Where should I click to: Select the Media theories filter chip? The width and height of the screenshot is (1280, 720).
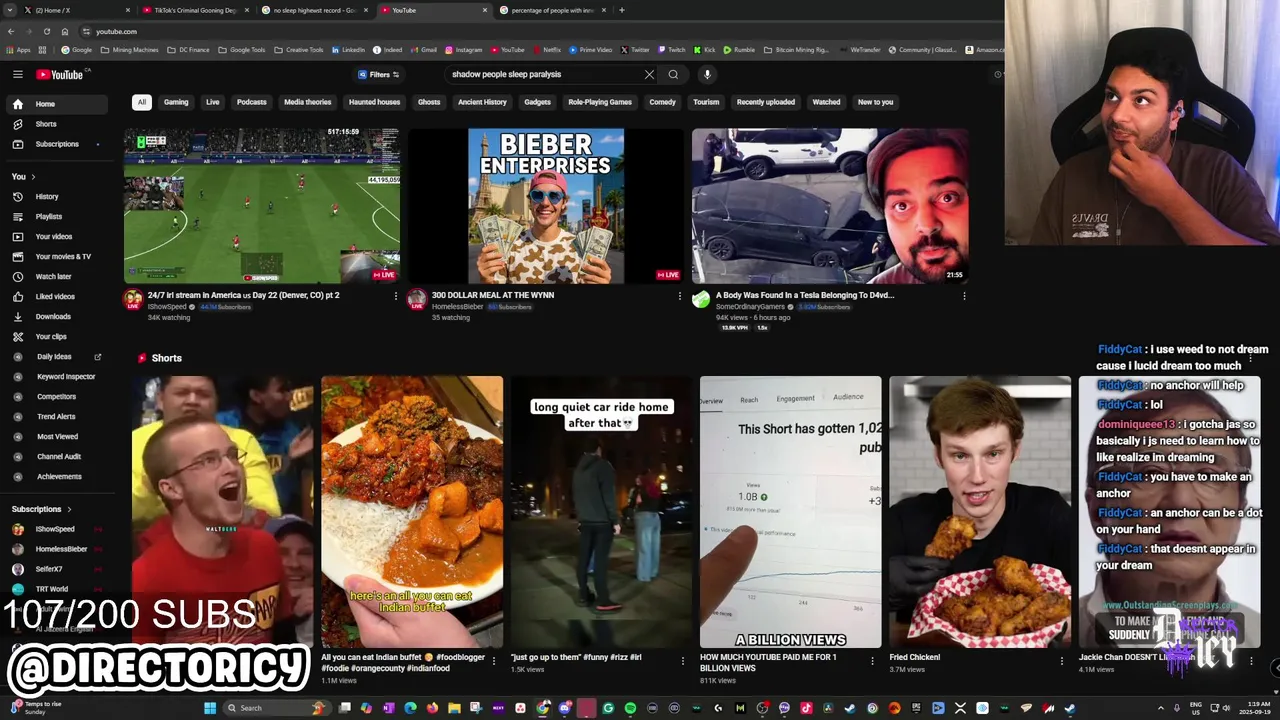tap(307, 102)
